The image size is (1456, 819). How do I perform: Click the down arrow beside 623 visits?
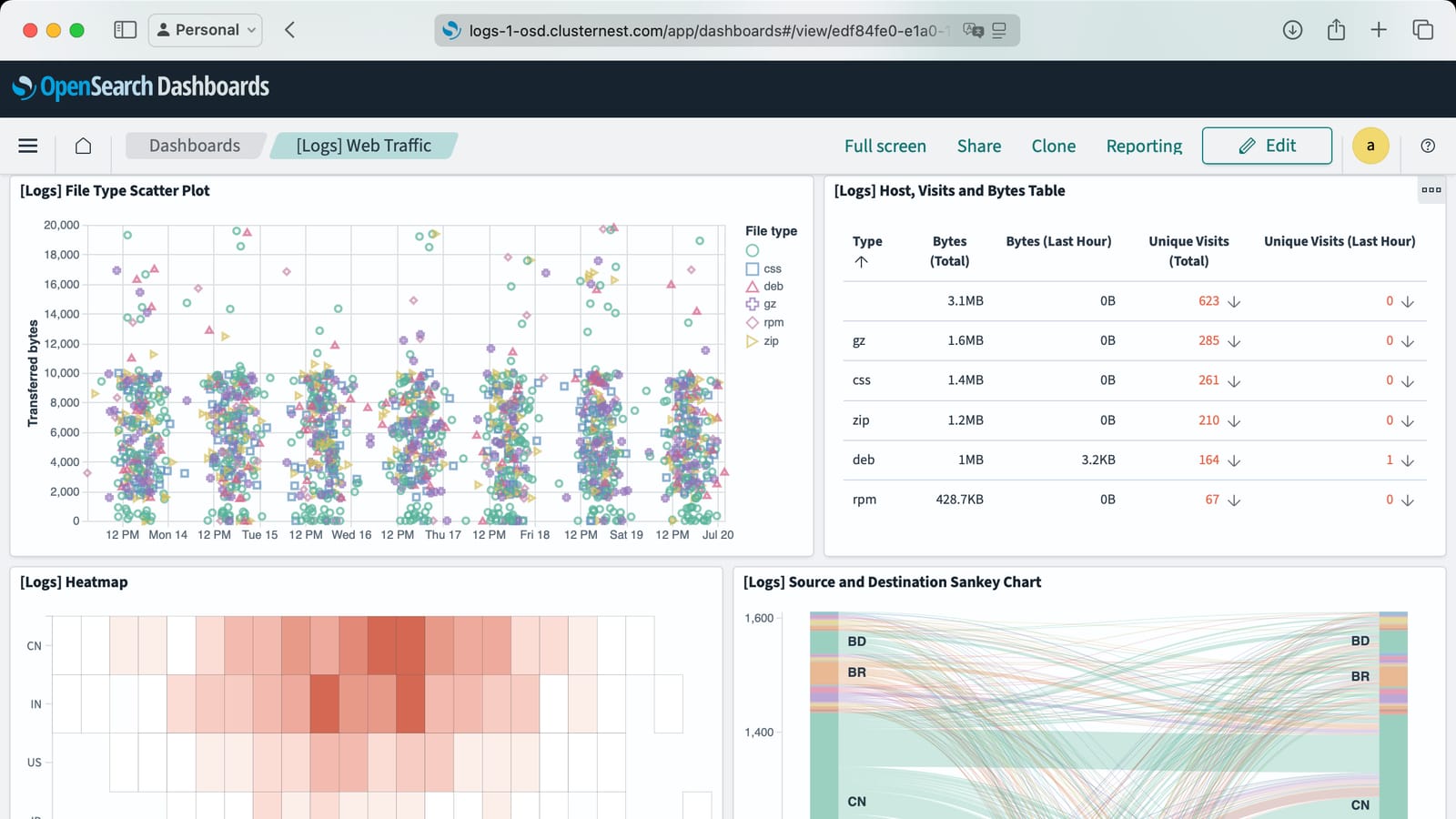[1234, 301]
